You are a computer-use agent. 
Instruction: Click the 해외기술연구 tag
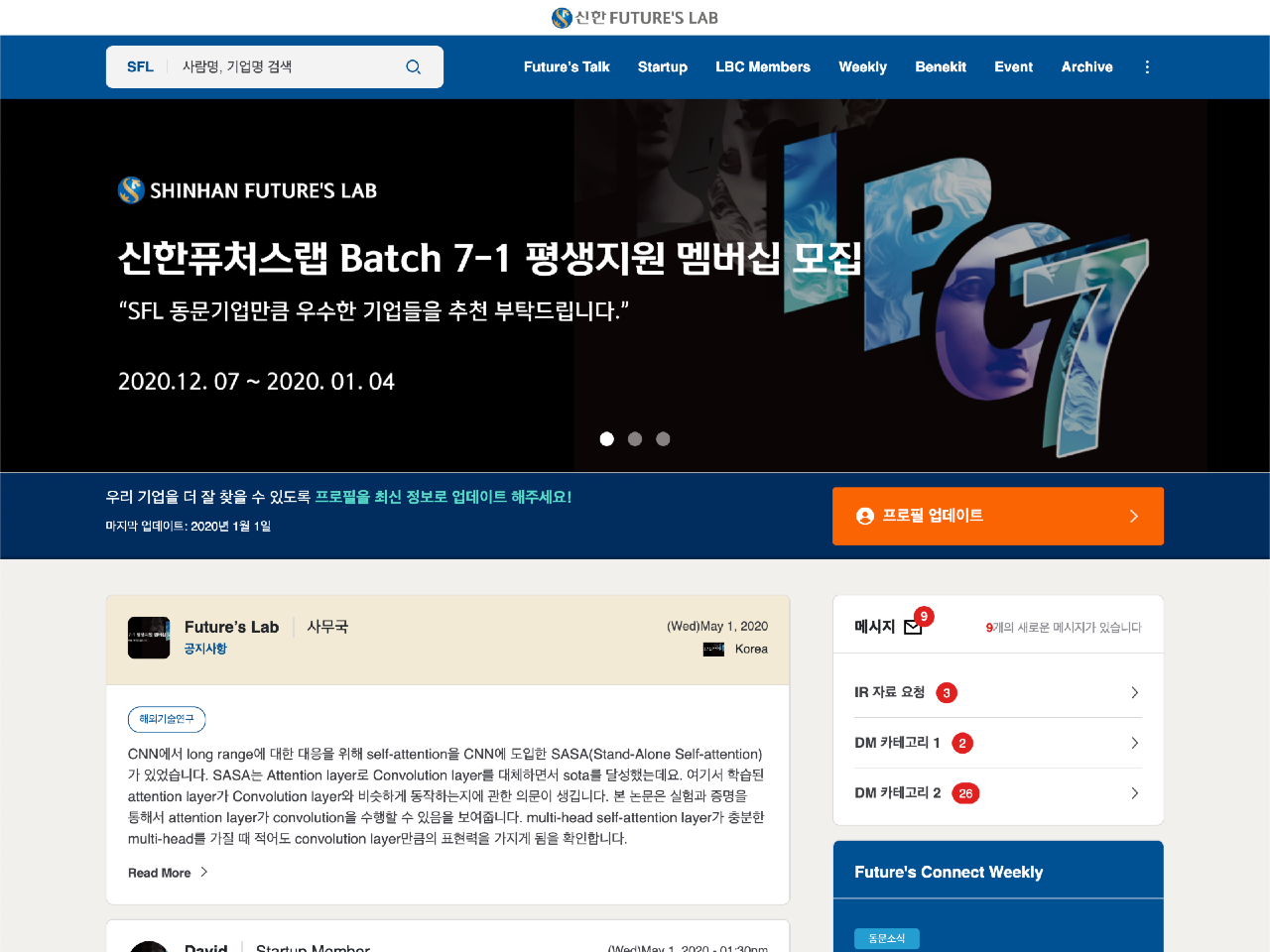point(167,719)
